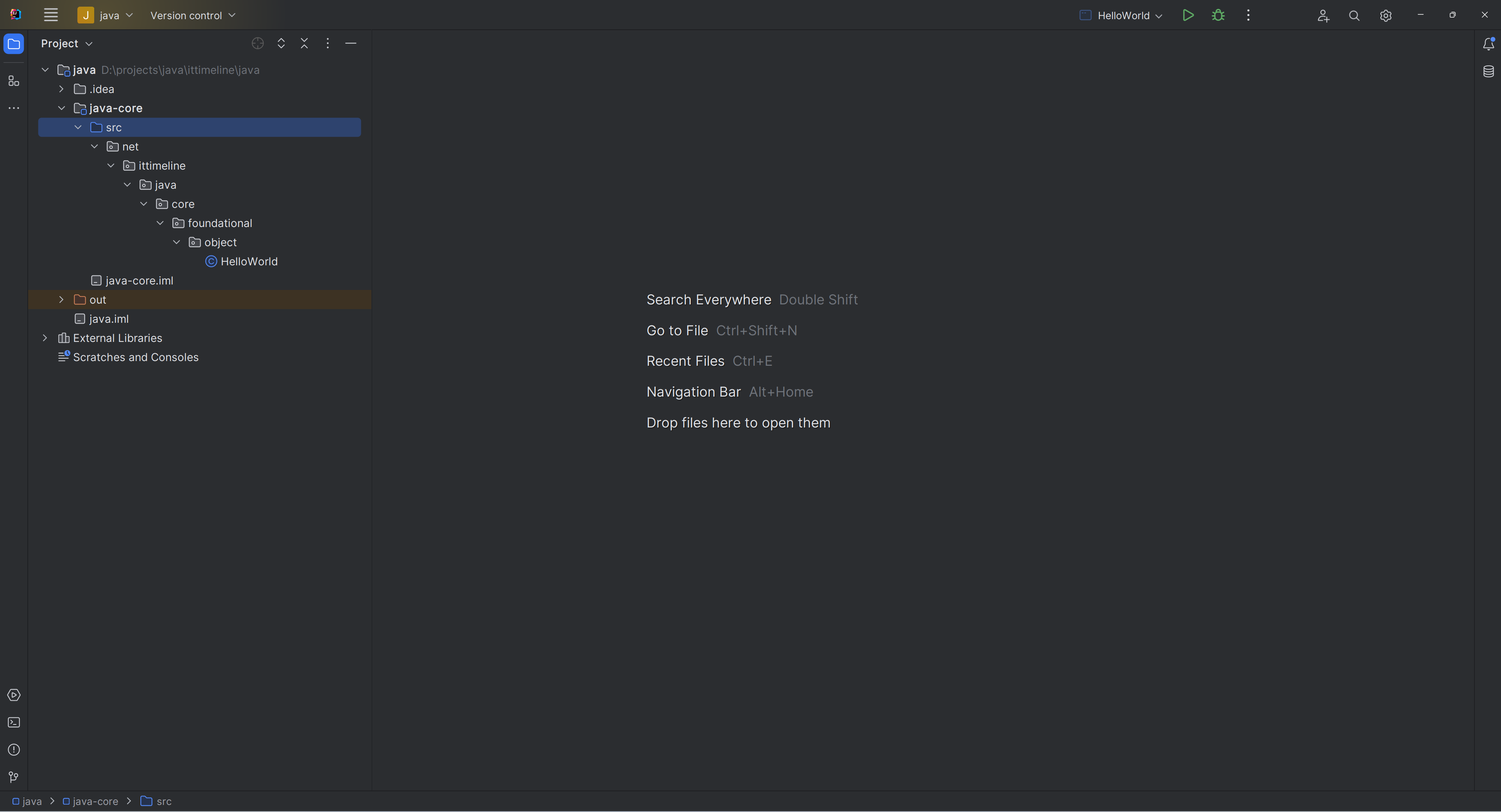The width and height of the screenshot is (1501, 812).
Task: Open the java project dropdown
Action: coord(106,15)
